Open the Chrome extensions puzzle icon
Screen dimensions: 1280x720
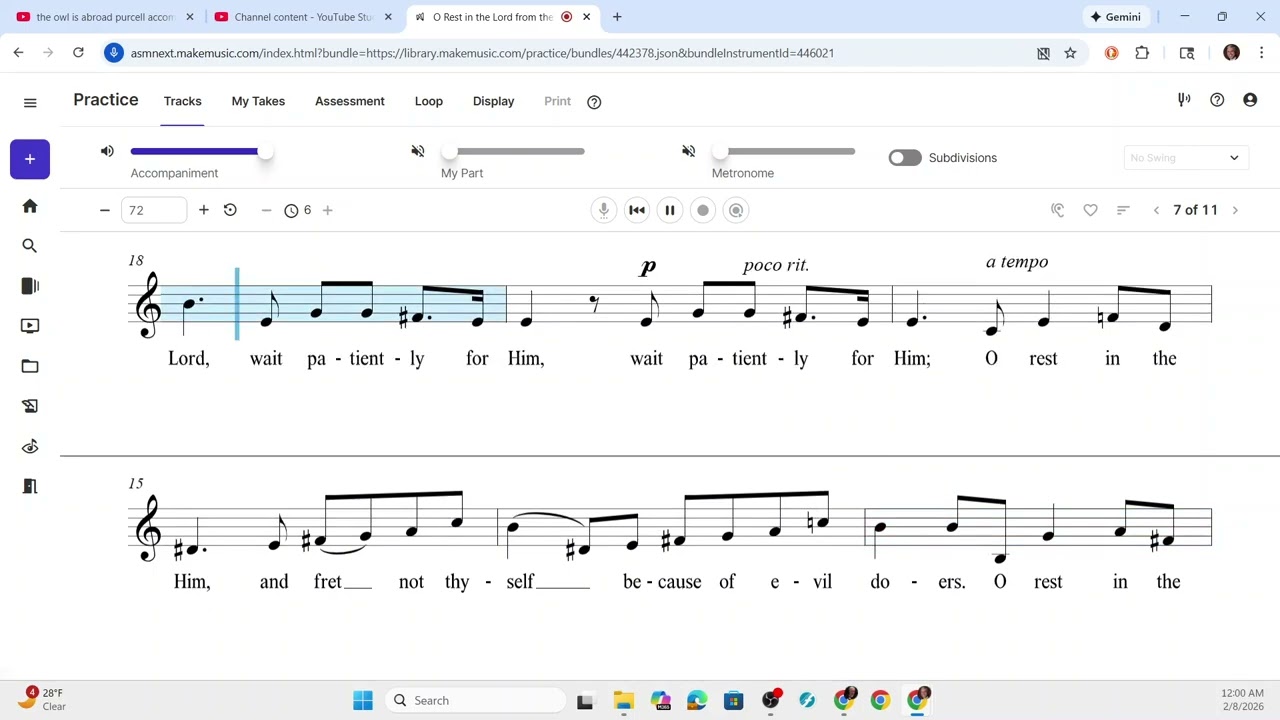(1142, 53)
